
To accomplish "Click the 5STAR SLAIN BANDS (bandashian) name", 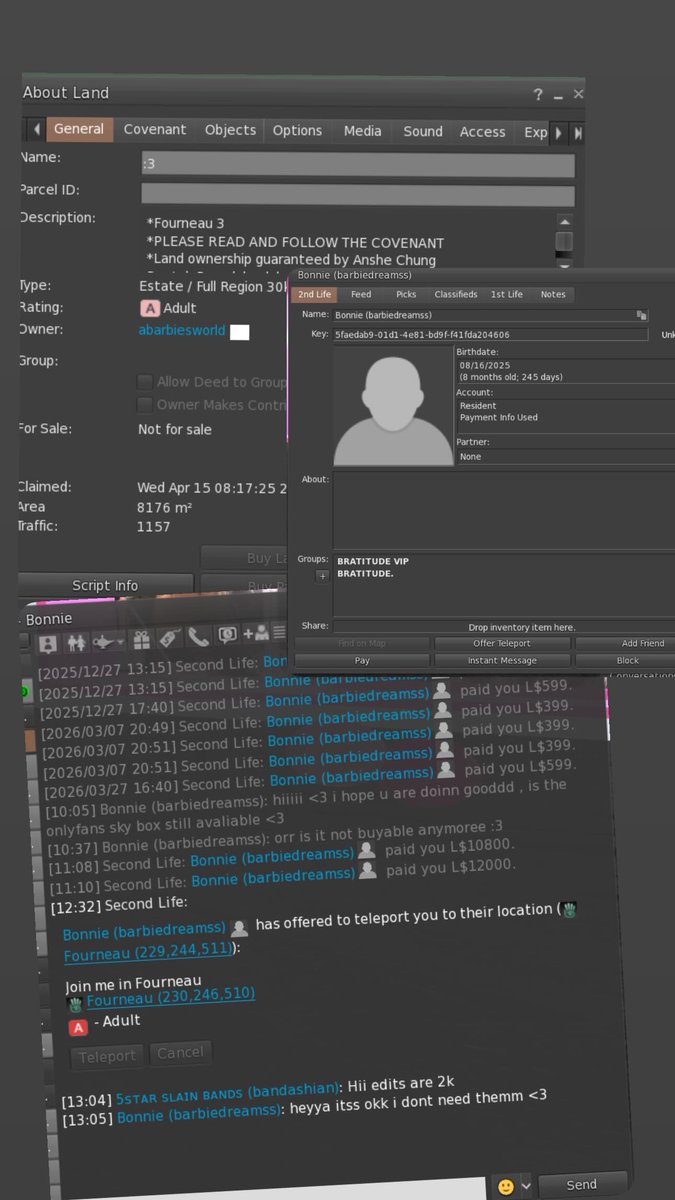I will click(x=229, y=1093).
